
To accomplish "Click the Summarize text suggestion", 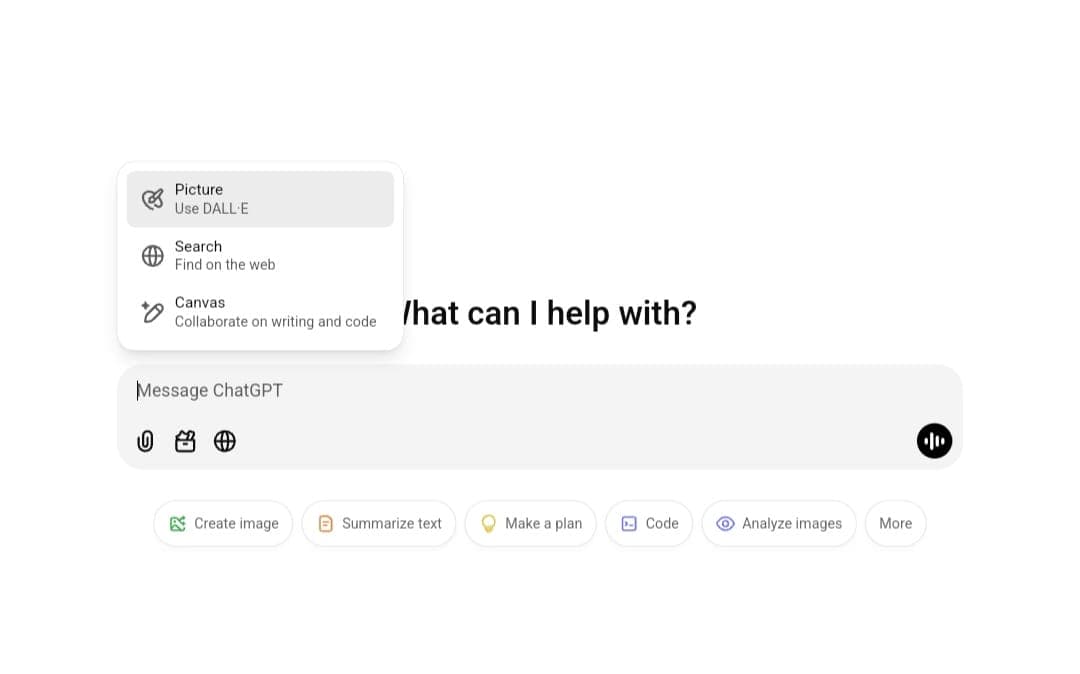I will (x=378, y=523).
